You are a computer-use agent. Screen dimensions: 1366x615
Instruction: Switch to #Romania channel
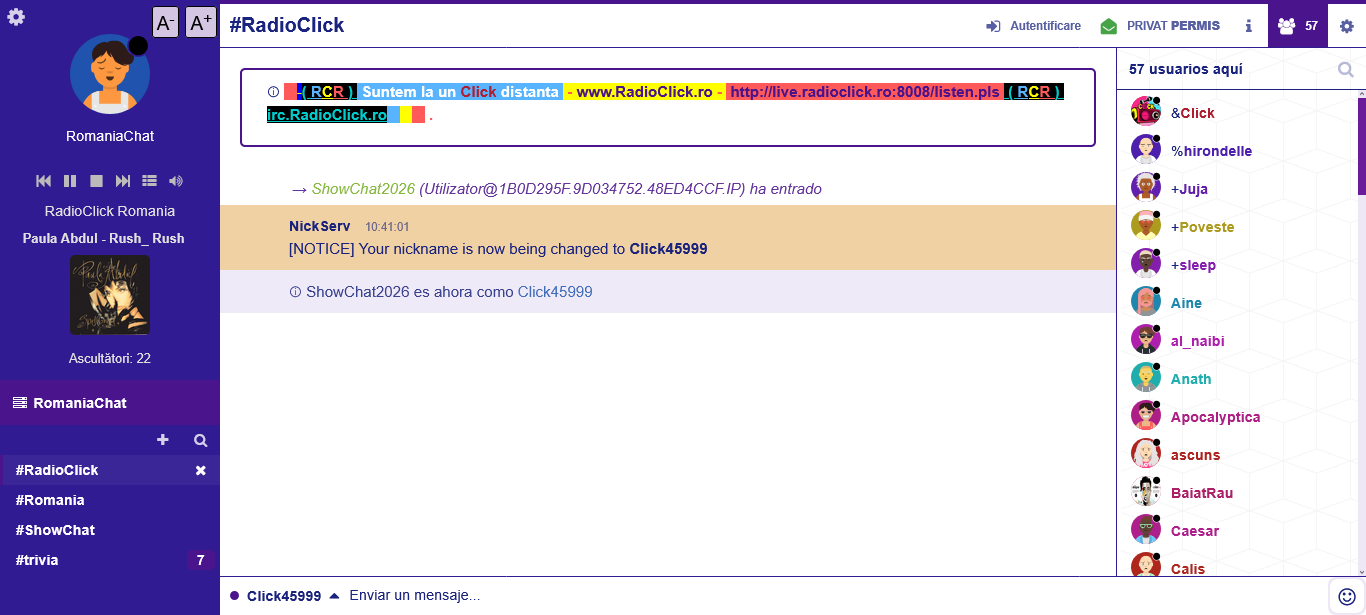50,500
